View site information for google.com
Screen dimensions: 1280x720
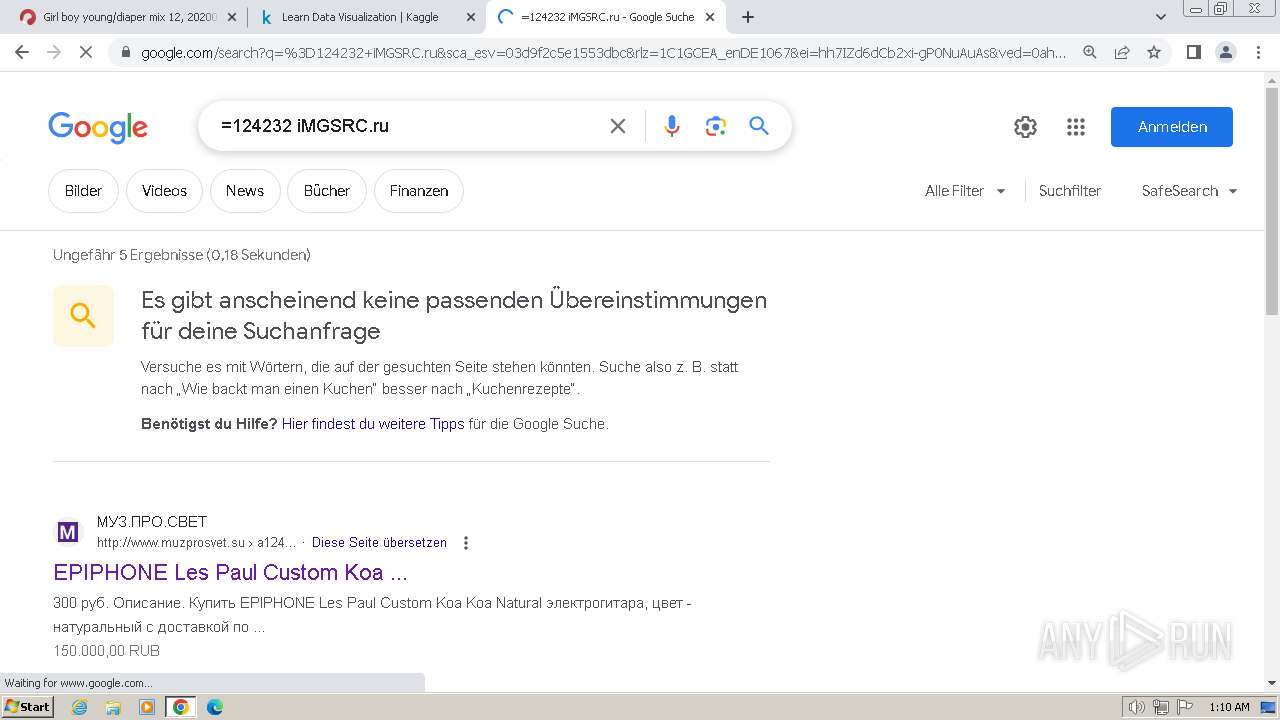pyautogui.click(x=125, y=52)
